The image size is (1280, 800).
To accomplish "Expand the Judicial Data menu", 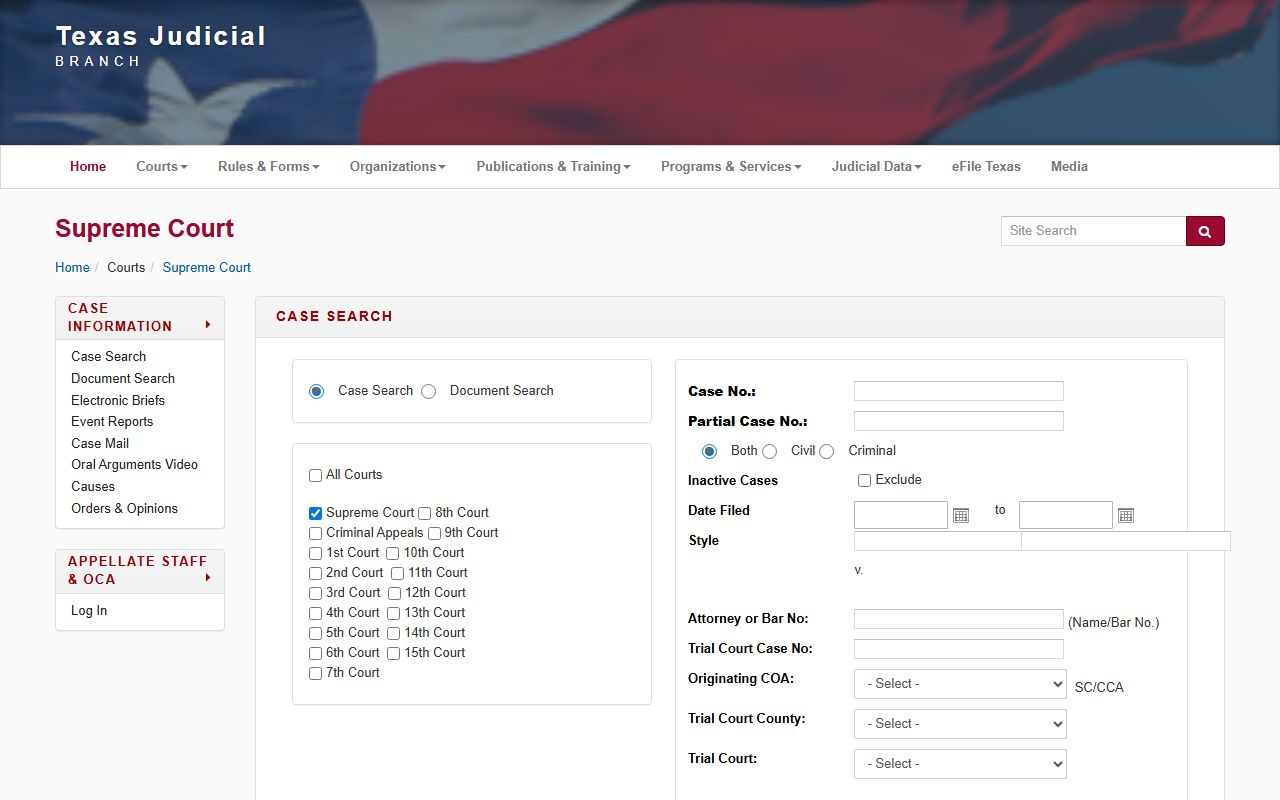I will point(877,167).
